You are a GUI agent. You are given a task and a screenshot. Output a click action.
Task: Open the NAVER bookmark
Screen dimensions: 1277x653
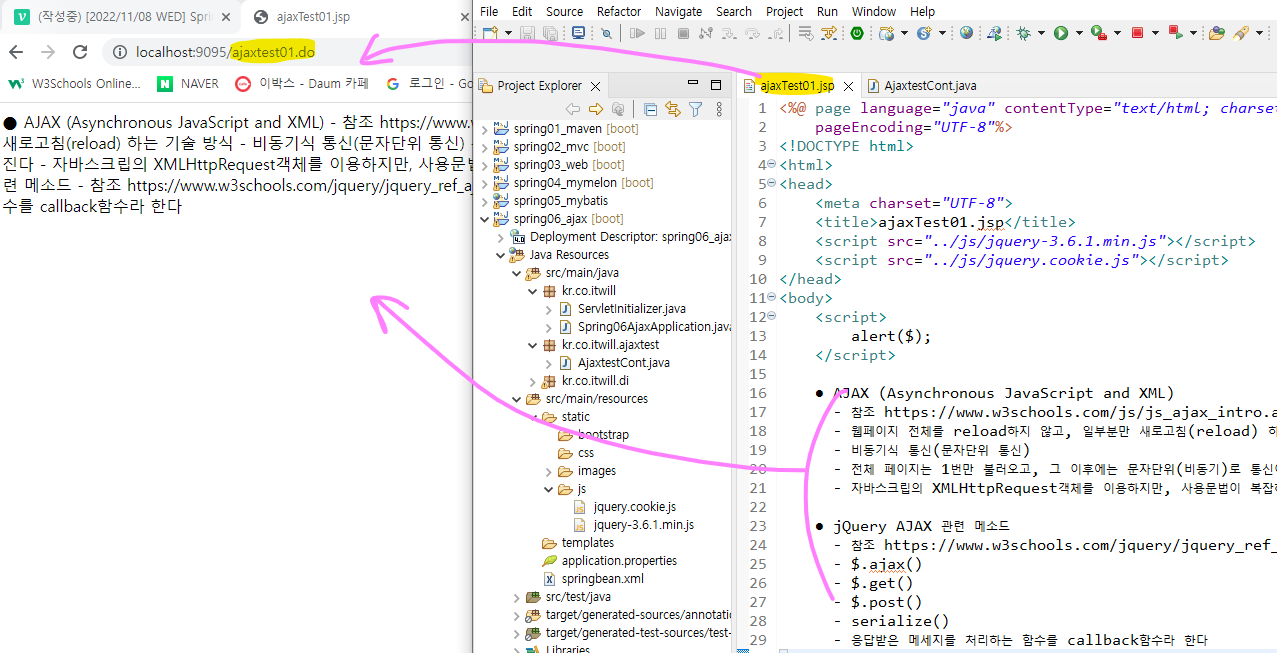(x=188, y=84)
